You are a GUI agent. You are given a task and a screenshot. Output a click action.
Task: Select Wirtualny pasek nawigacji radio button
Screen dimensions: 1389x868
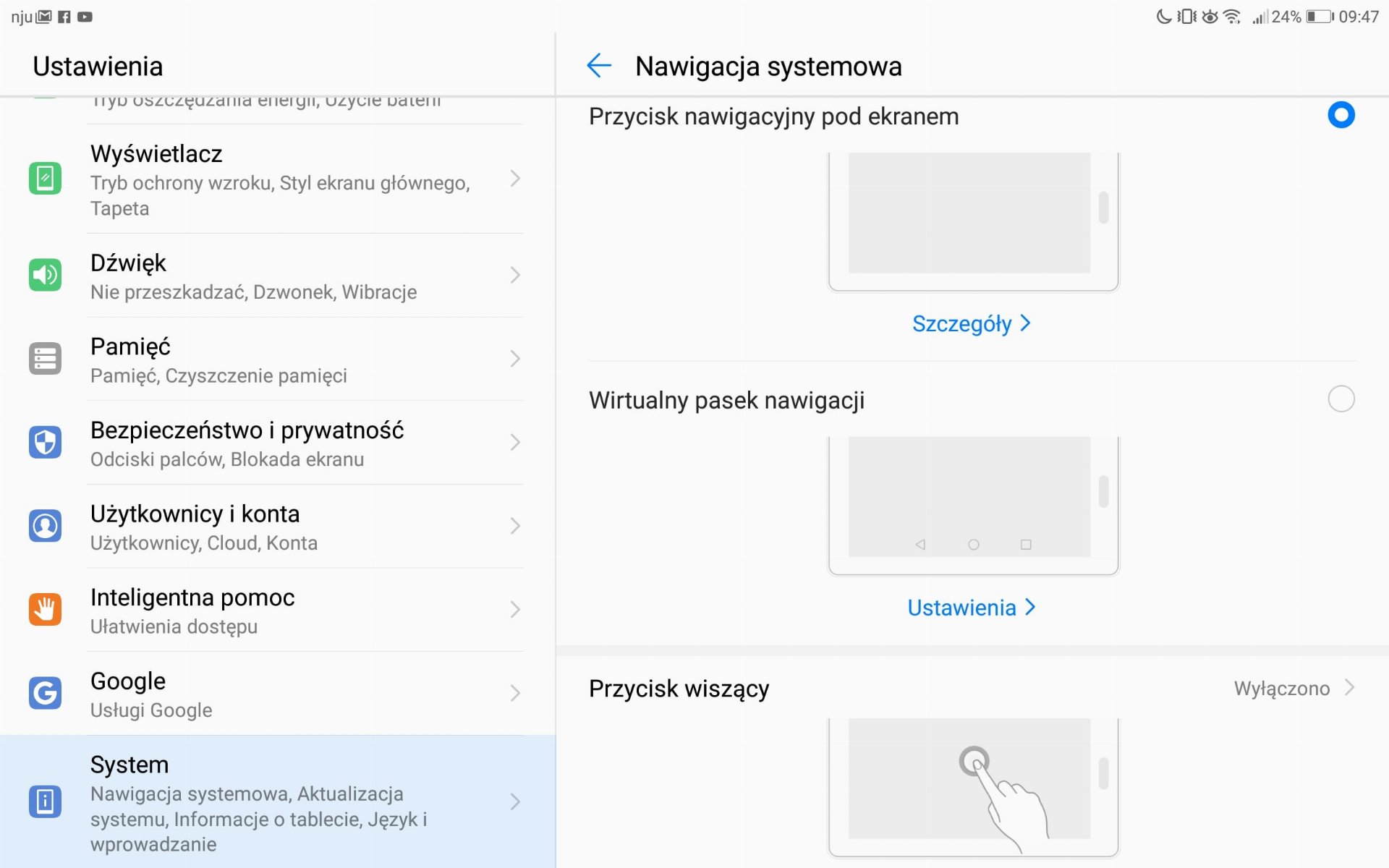1341,399
